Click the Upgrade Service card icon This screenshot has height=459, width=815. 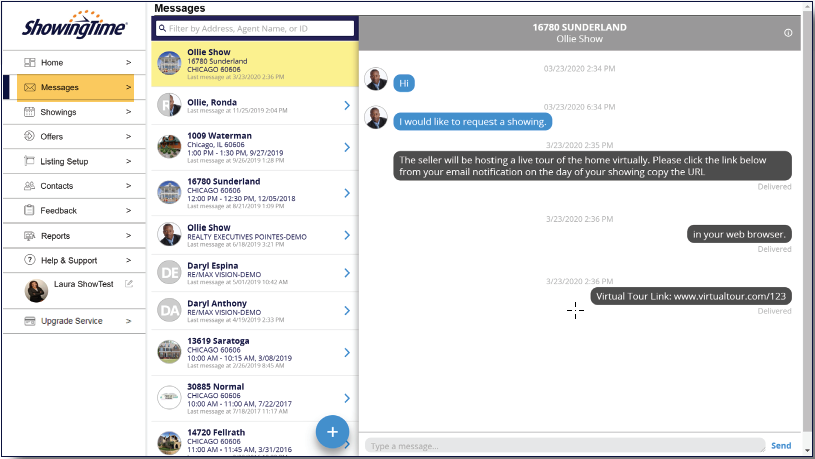[x=30, y=321]
